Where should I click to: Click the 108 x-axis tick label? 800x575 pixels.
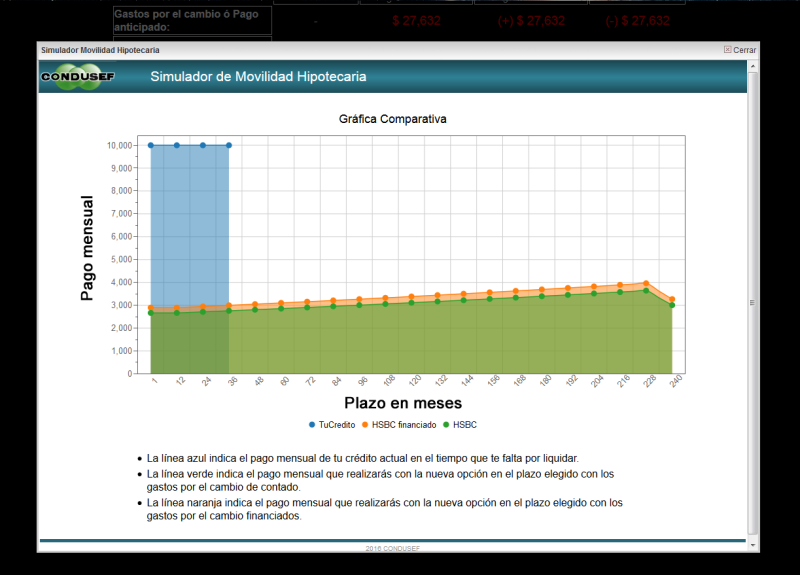click(x=389, y=381)
